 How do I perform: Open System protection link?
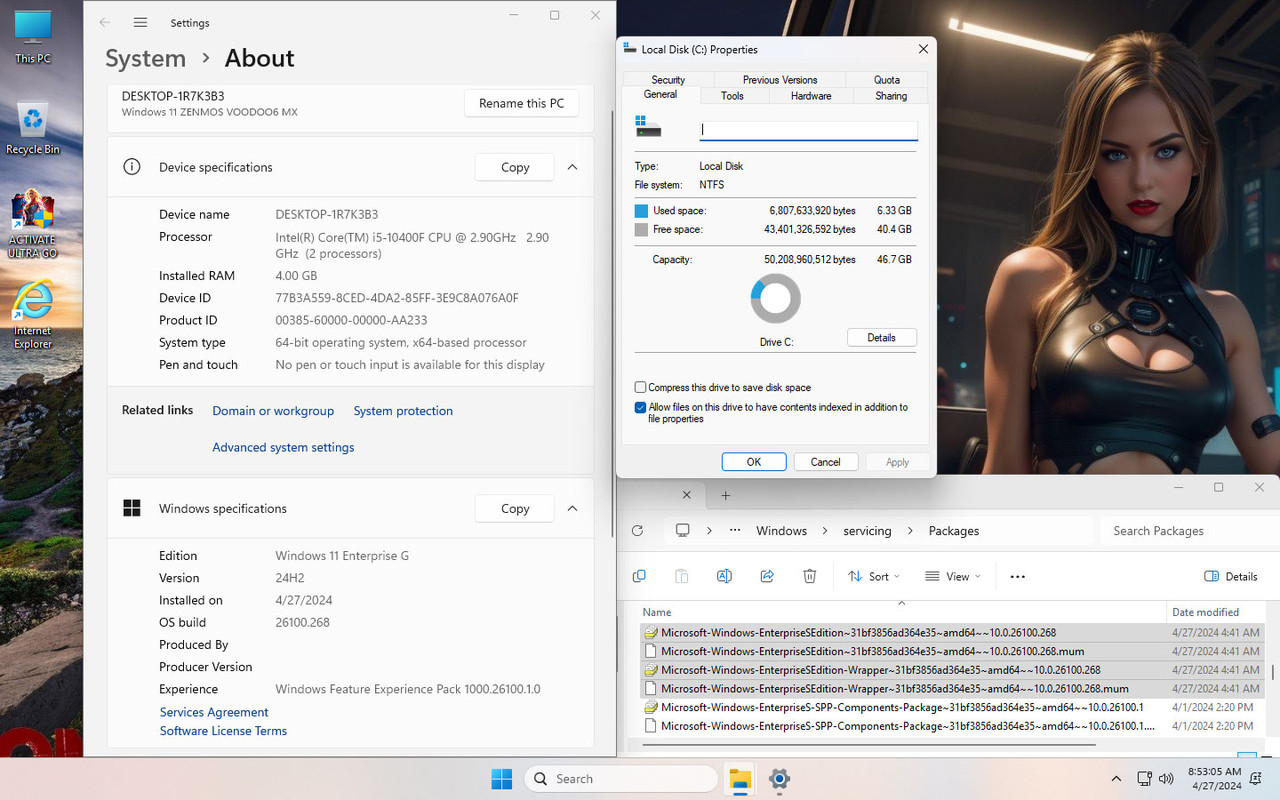403,411
